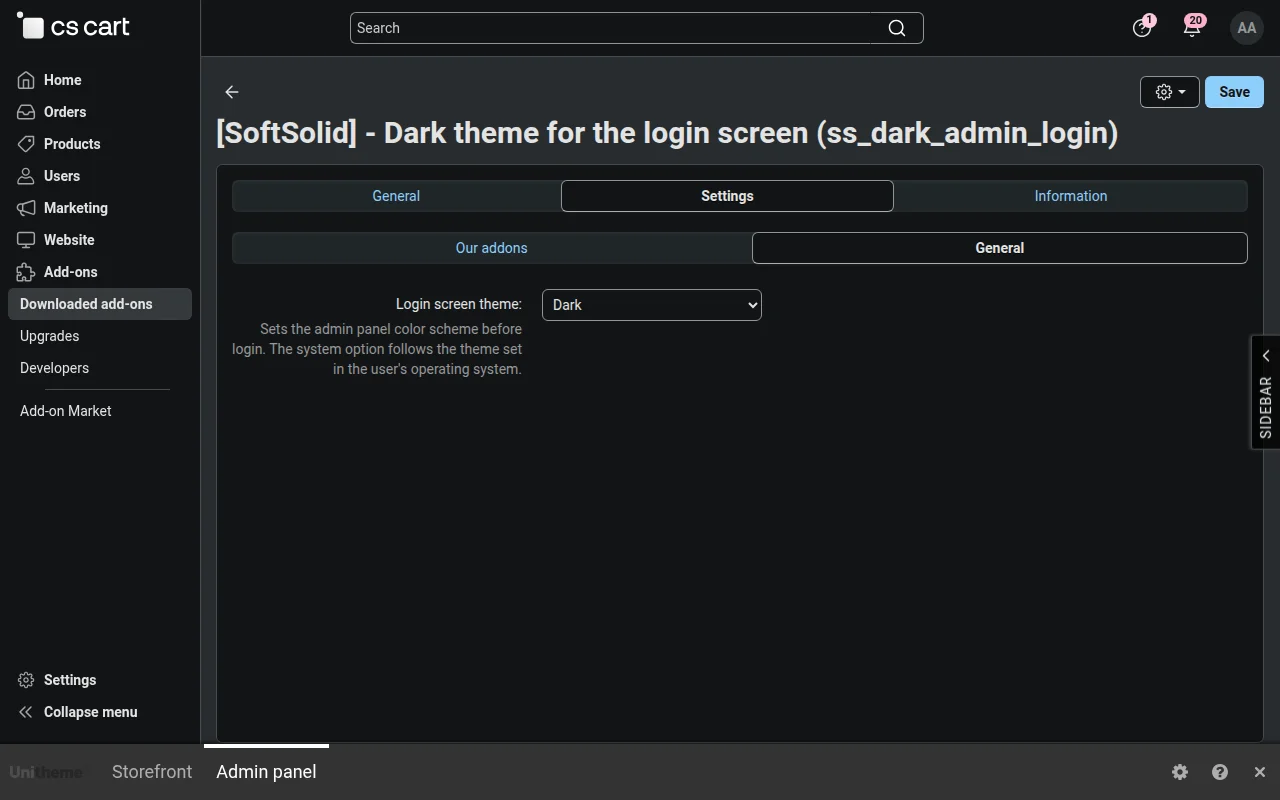Open the clock notifications icon
This screenshot has height=800, width=1280.
coord(1142,28)
